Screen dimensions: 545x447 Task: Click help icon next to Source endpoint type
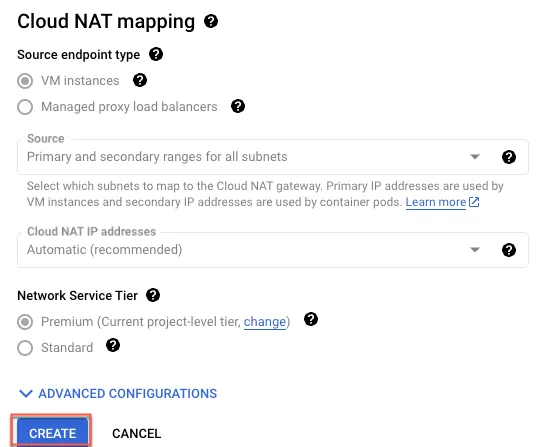[x=156, y=54]
